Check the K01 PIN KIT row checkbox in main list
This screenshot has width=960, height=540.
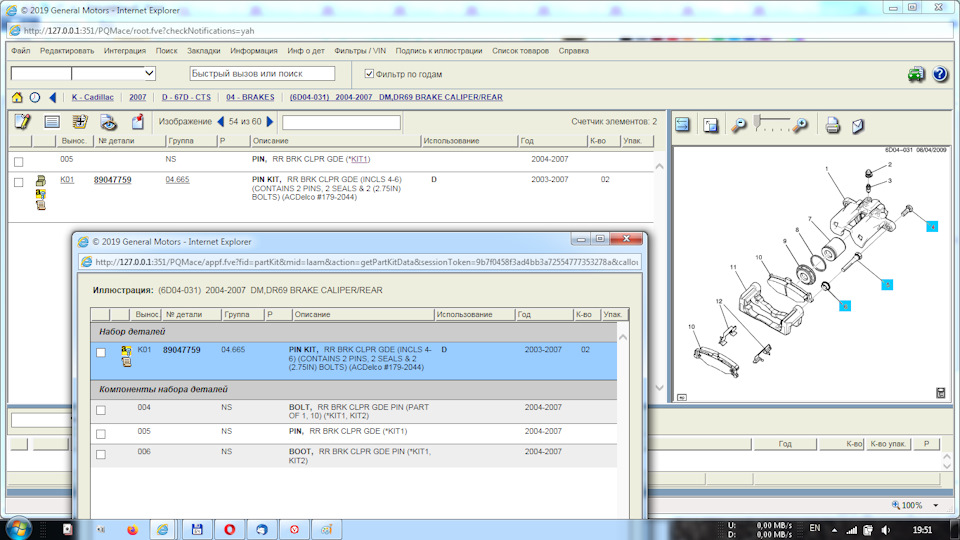pyautogui.click(x=18, y=182)
